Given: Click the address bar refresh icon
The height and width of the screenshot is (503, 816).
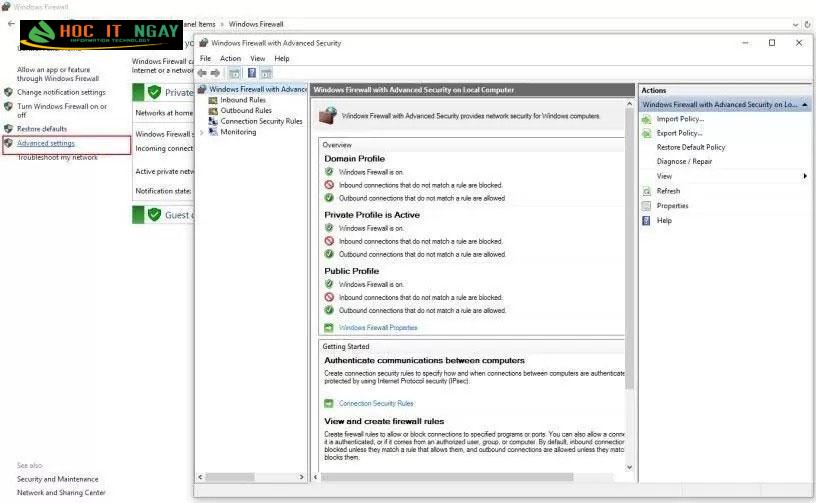Looking at the screenshot, I should point(808,24).
